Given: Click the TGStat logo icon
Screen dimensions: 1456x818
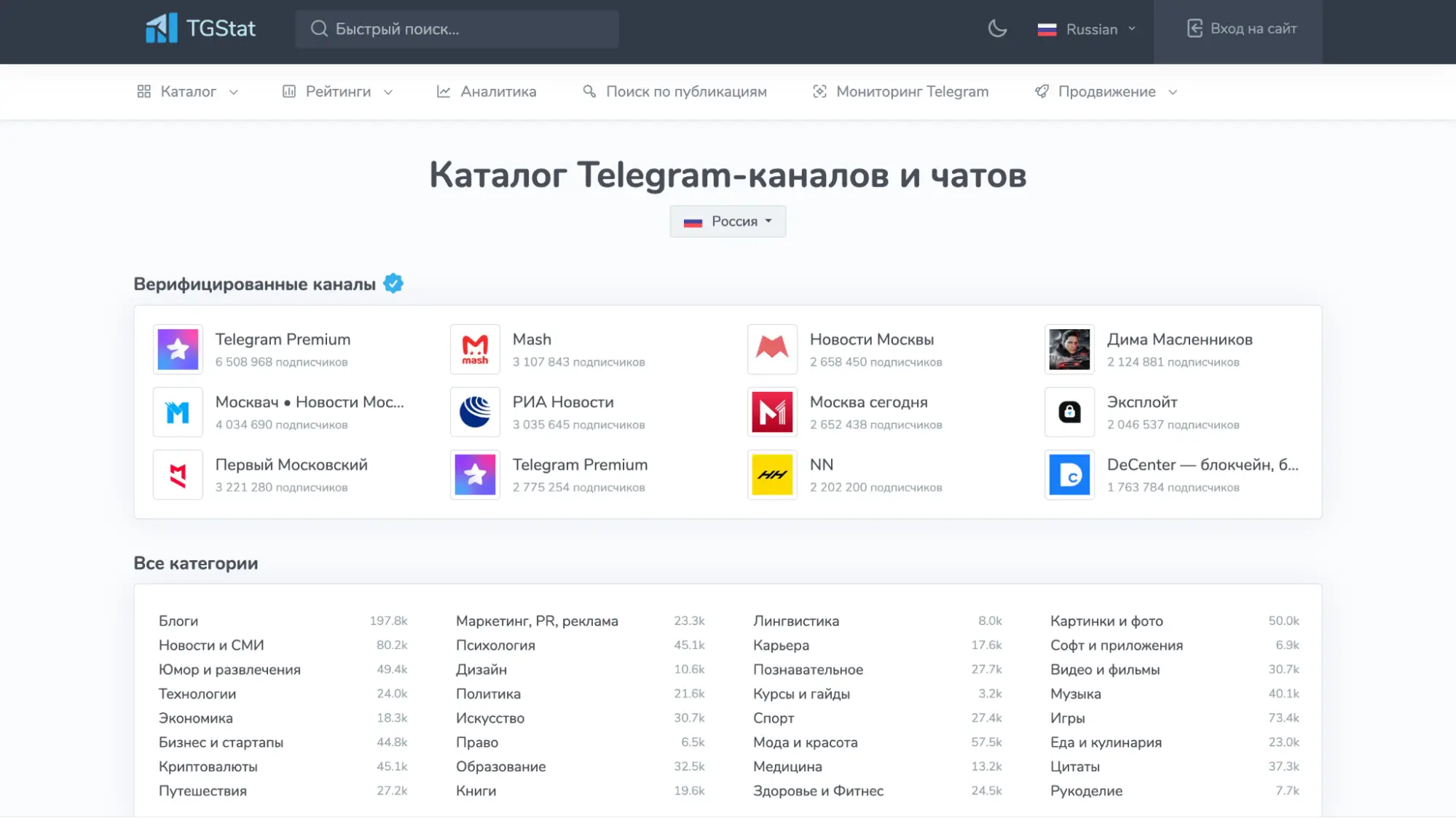Looking at the screenshot, I should 161,28.
